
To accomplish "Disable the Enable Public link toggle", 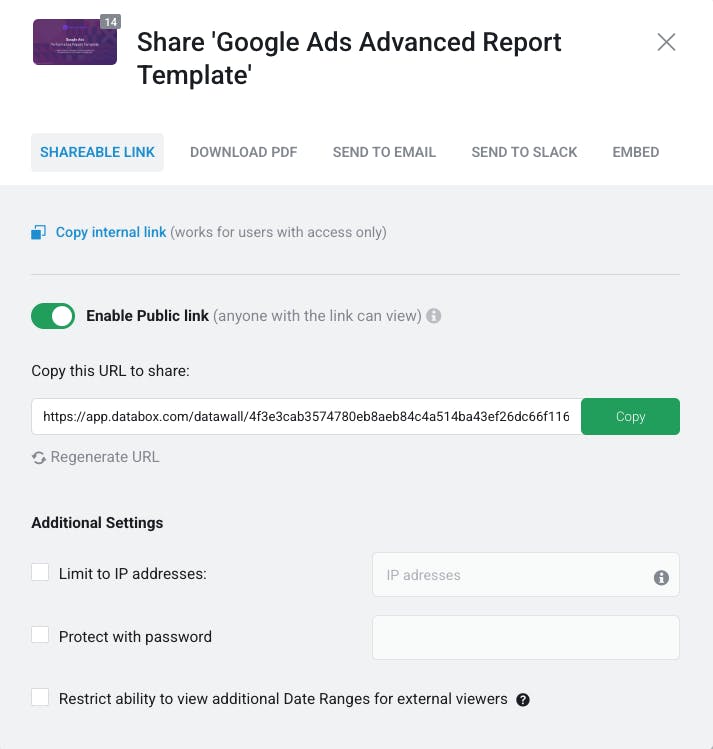I will (x=53, y=316).
